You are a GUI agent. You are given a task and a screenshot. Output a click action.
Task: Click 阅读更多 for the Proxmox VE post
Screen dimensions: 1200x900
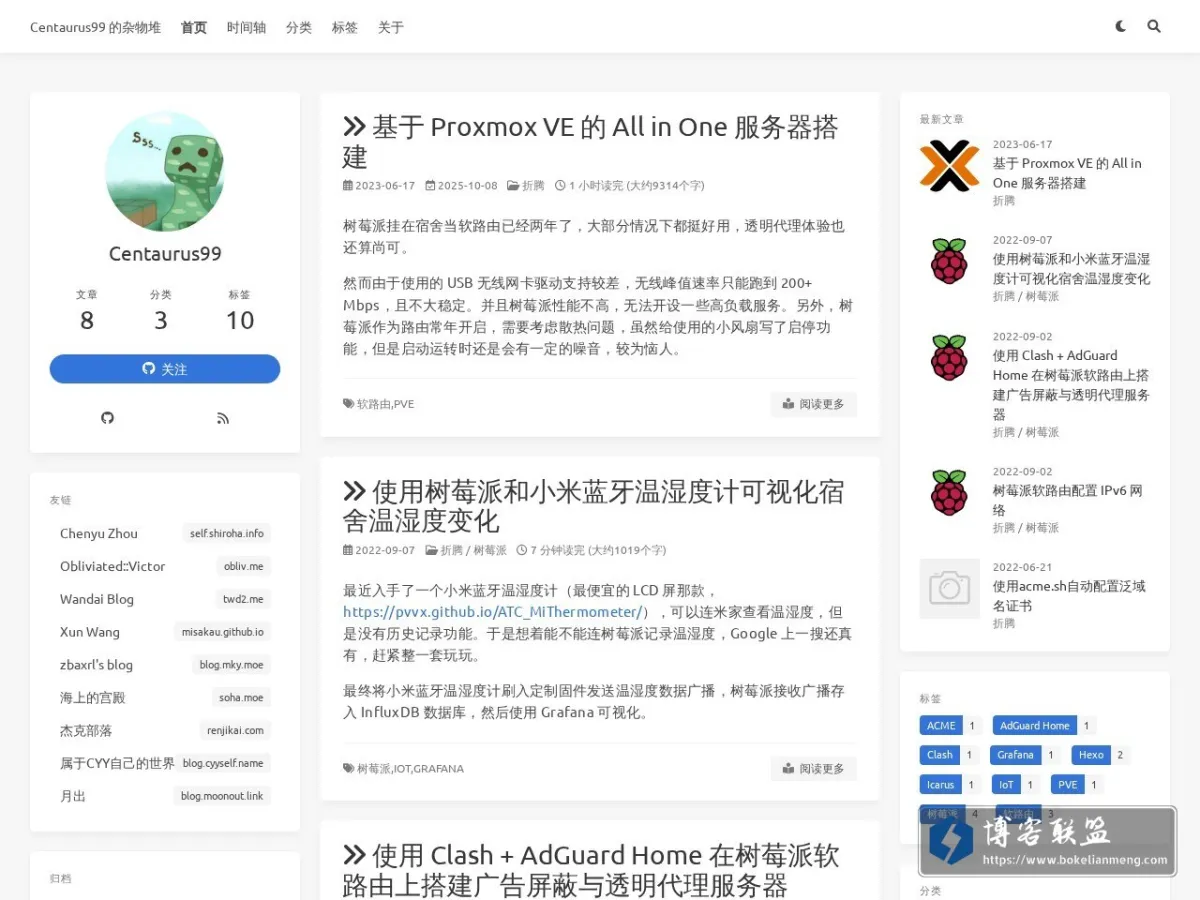pyautogui.click(x=814, y=404)
